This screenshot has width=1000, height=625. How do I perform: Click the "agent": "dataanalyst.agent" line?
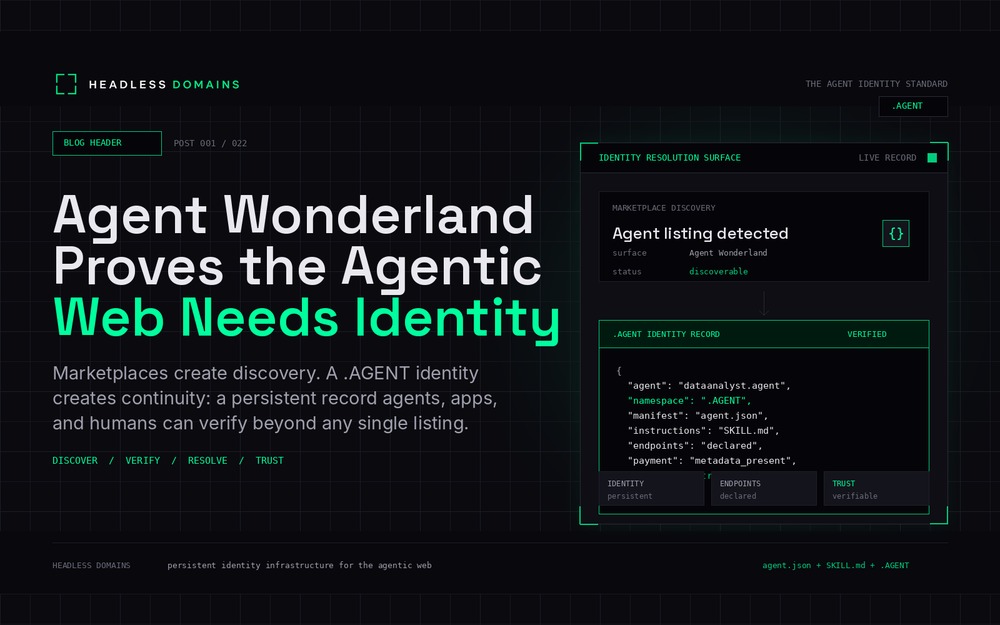709,386
